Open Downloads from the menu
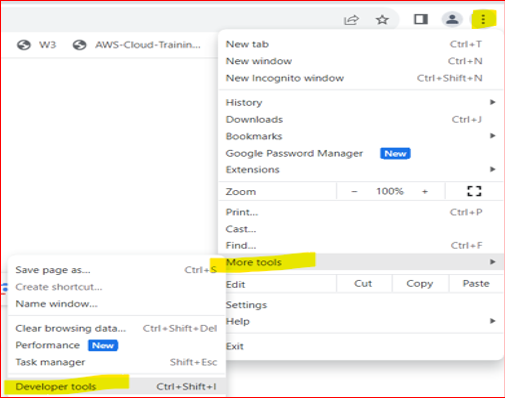505x398 pixels. (360, 119)
